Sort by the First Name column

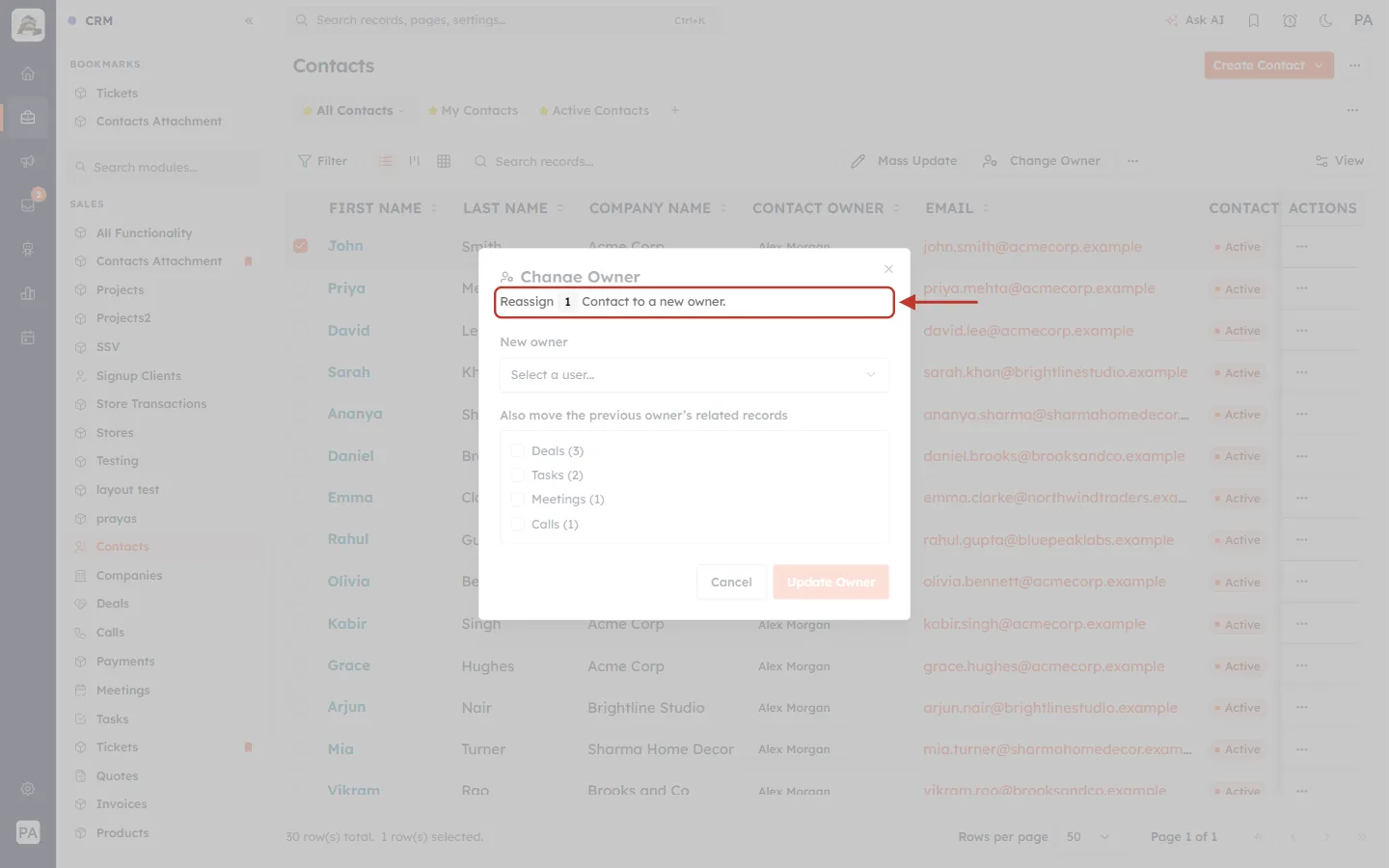(x=383, y=208)
